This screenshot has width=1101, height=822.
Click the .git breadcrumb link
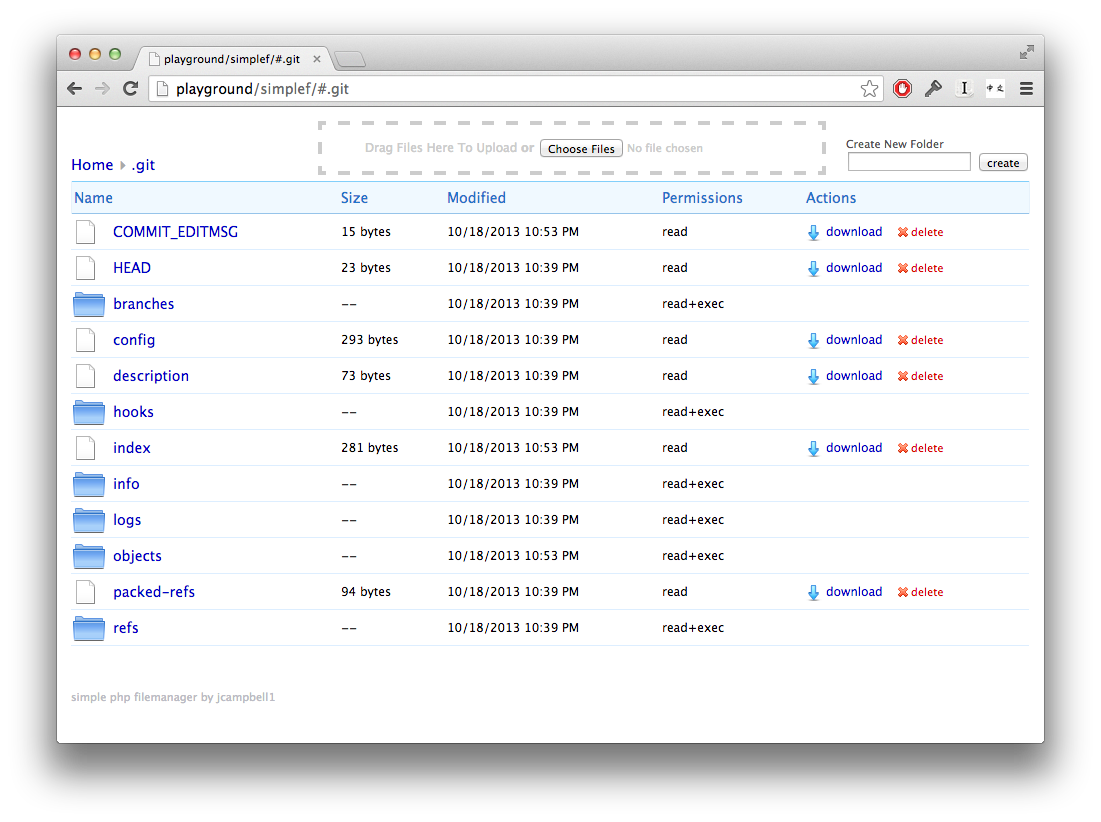tap(143, 165)
